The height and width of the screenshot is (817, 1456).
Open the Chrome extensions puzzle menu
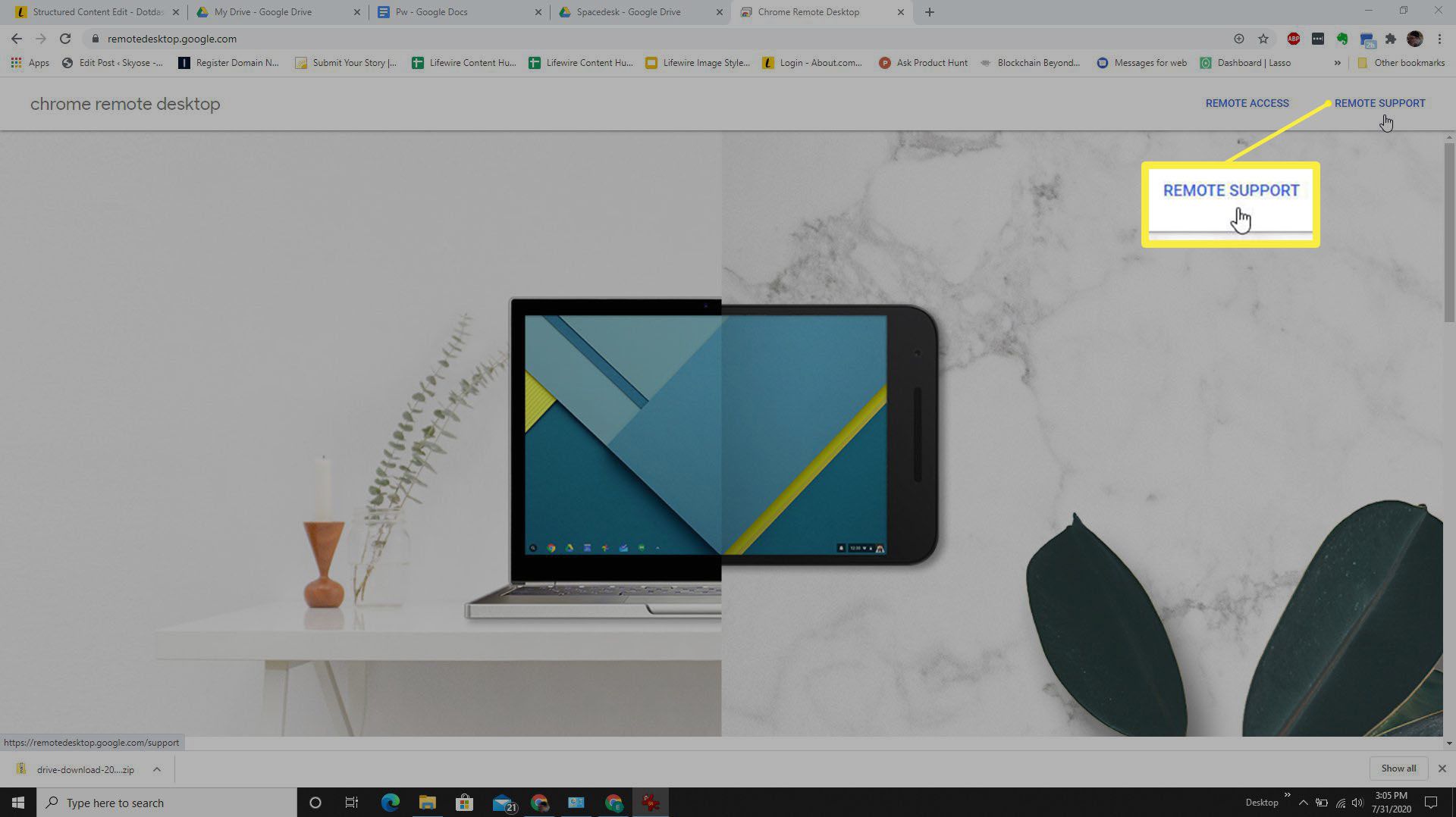point(1391,39)
